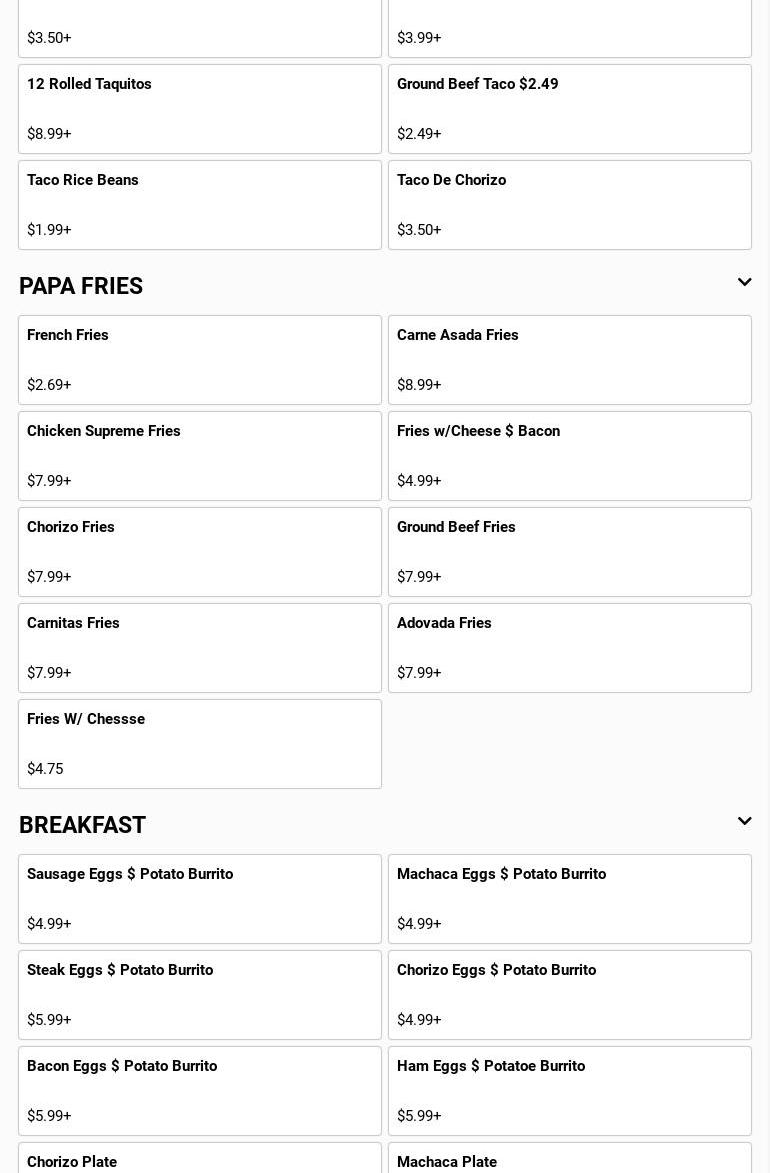Screen dimensions: 770x1173
Task: Open the French Fries menu item
Action: [200, 360]
